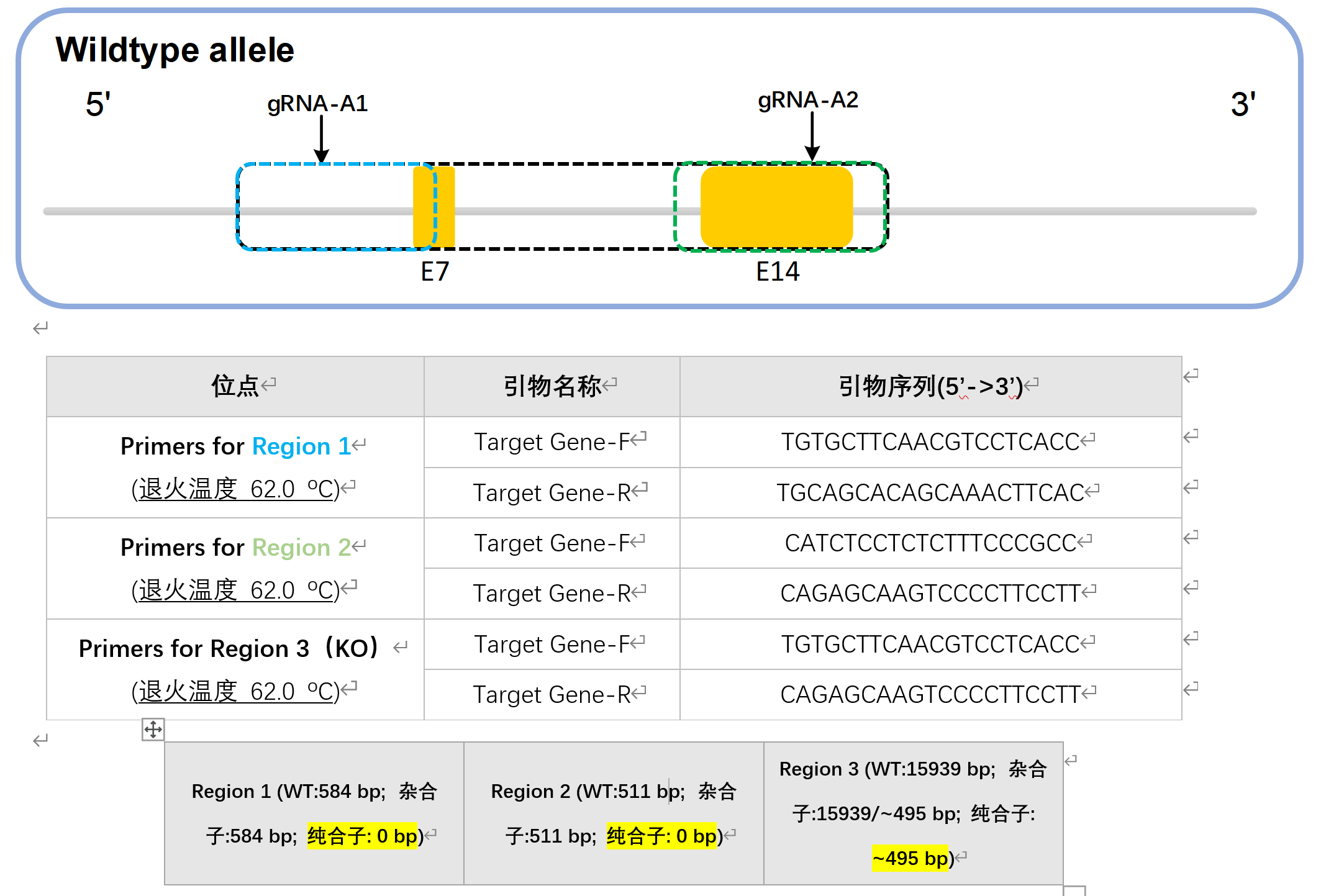Click the arrow below gRNA-A1
This screenshot has height=896, width=1321.
[x=321, y=139]
